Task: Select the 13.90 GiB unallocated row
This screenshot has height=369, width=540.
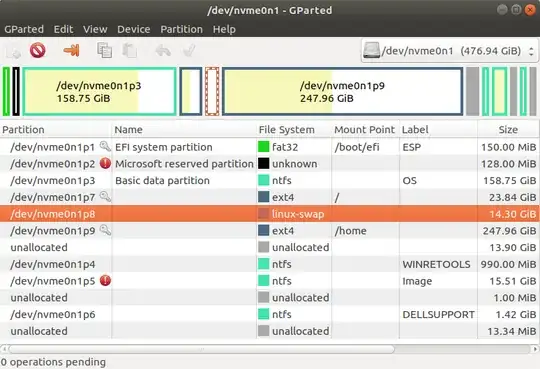Action: [x=270, y=247]
